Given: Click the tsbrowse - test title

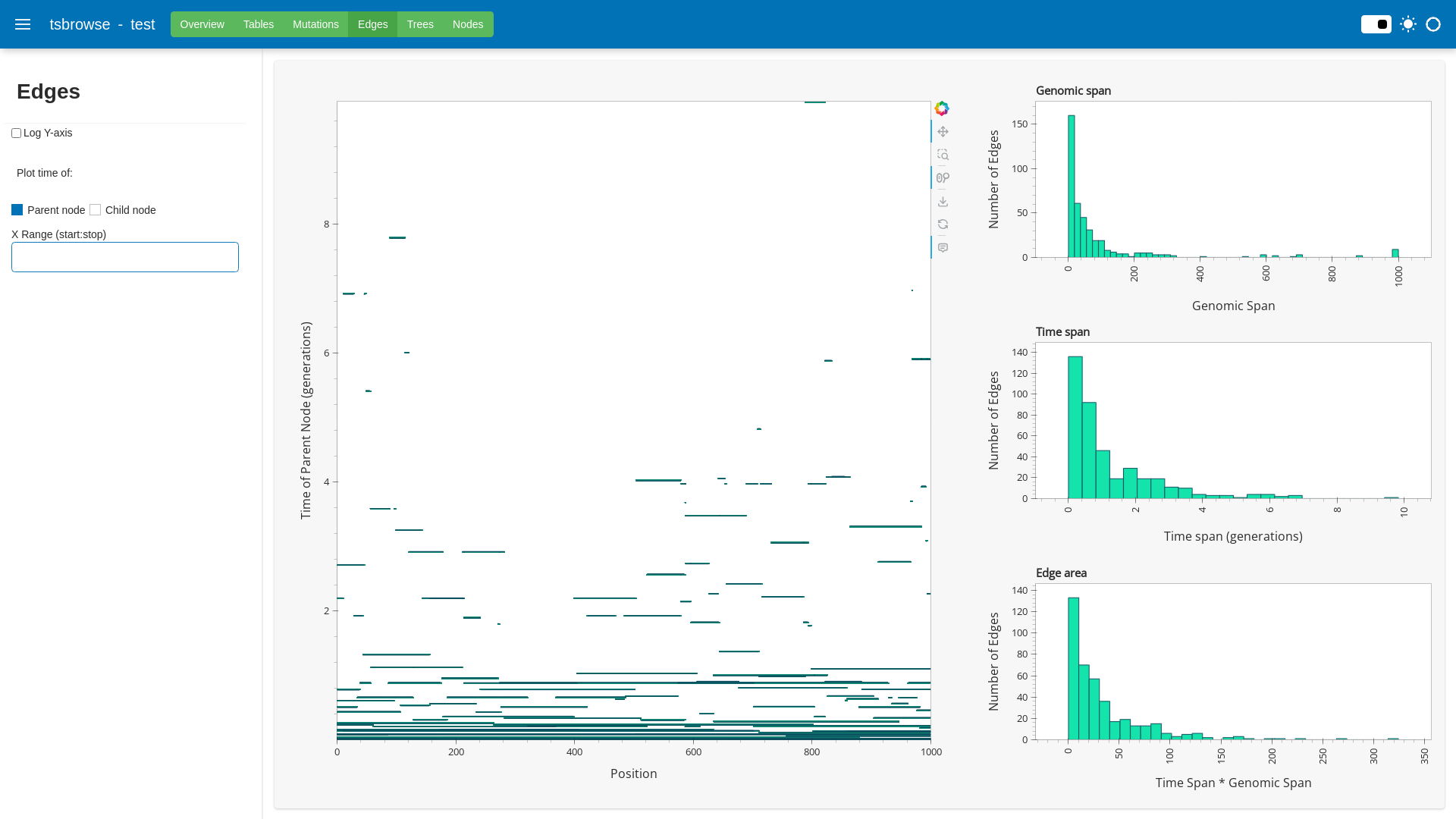Looking at the screenshot, I should coord(102,24).
